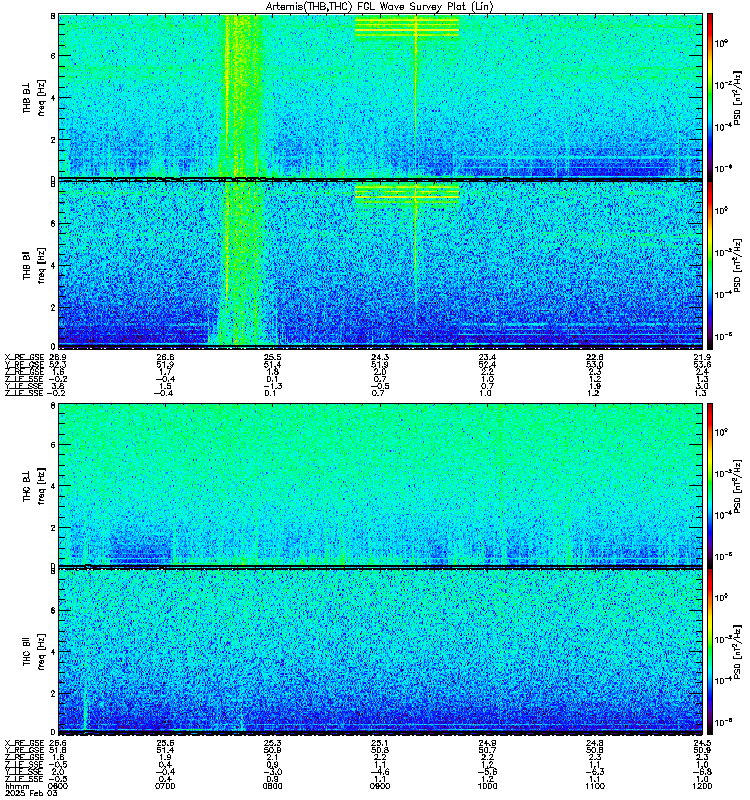Click PSD [nT²/Hz] label beside THC B∥ panel
Viewport: 750px width, 800px height.
click(737, 652)
